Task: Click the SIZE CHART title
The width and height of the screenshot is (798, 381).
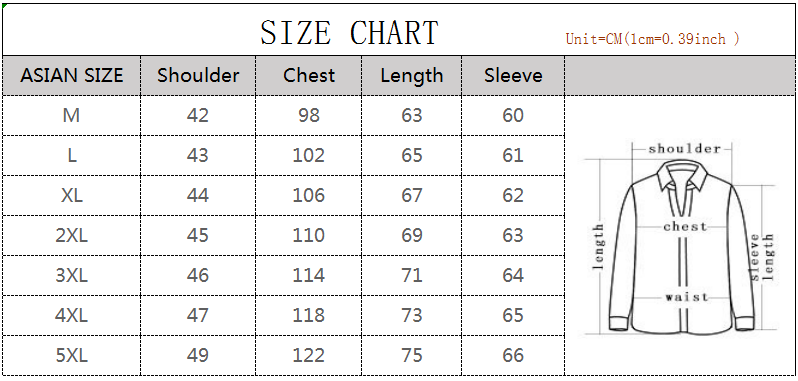Action: tap(349, 33)
